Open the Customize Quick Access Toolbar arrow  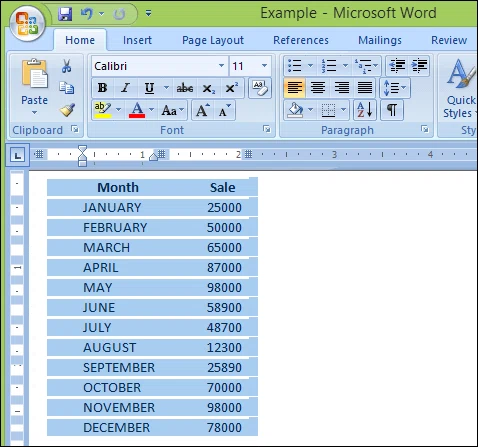149,14
